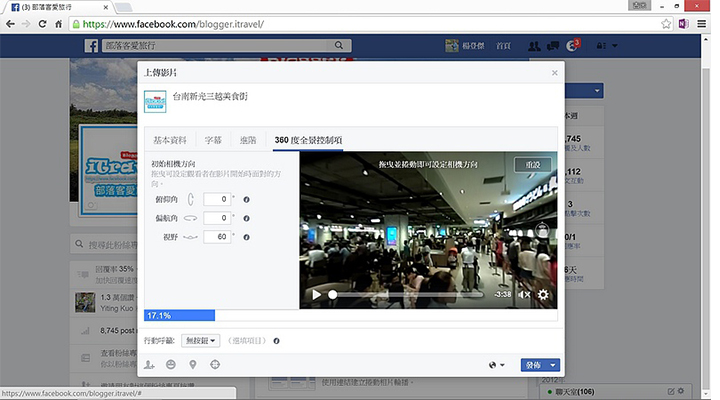
Task: Tag people icon in upload dialog
Action: coord(149,365)
